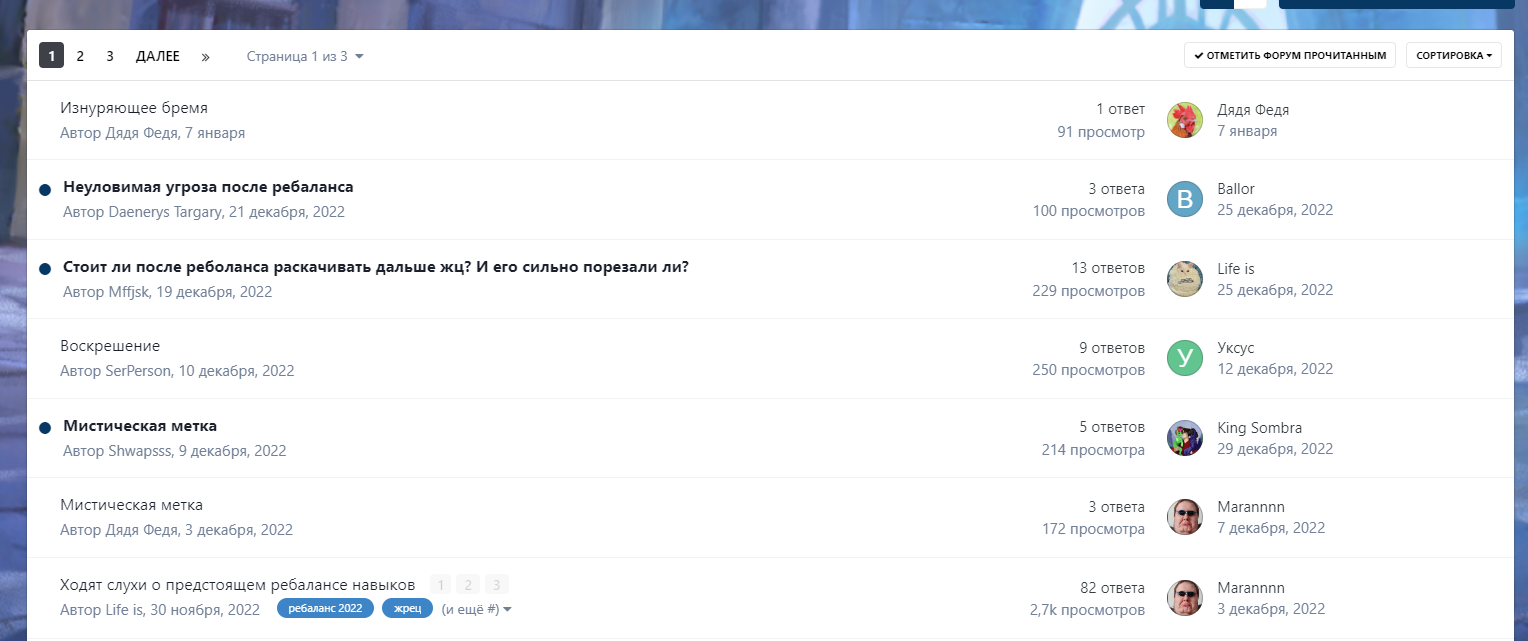The height and width of the screenshot is (641, 1528).
Task: Expand the (и ещё #) tags list
Action: coord(477,608)
